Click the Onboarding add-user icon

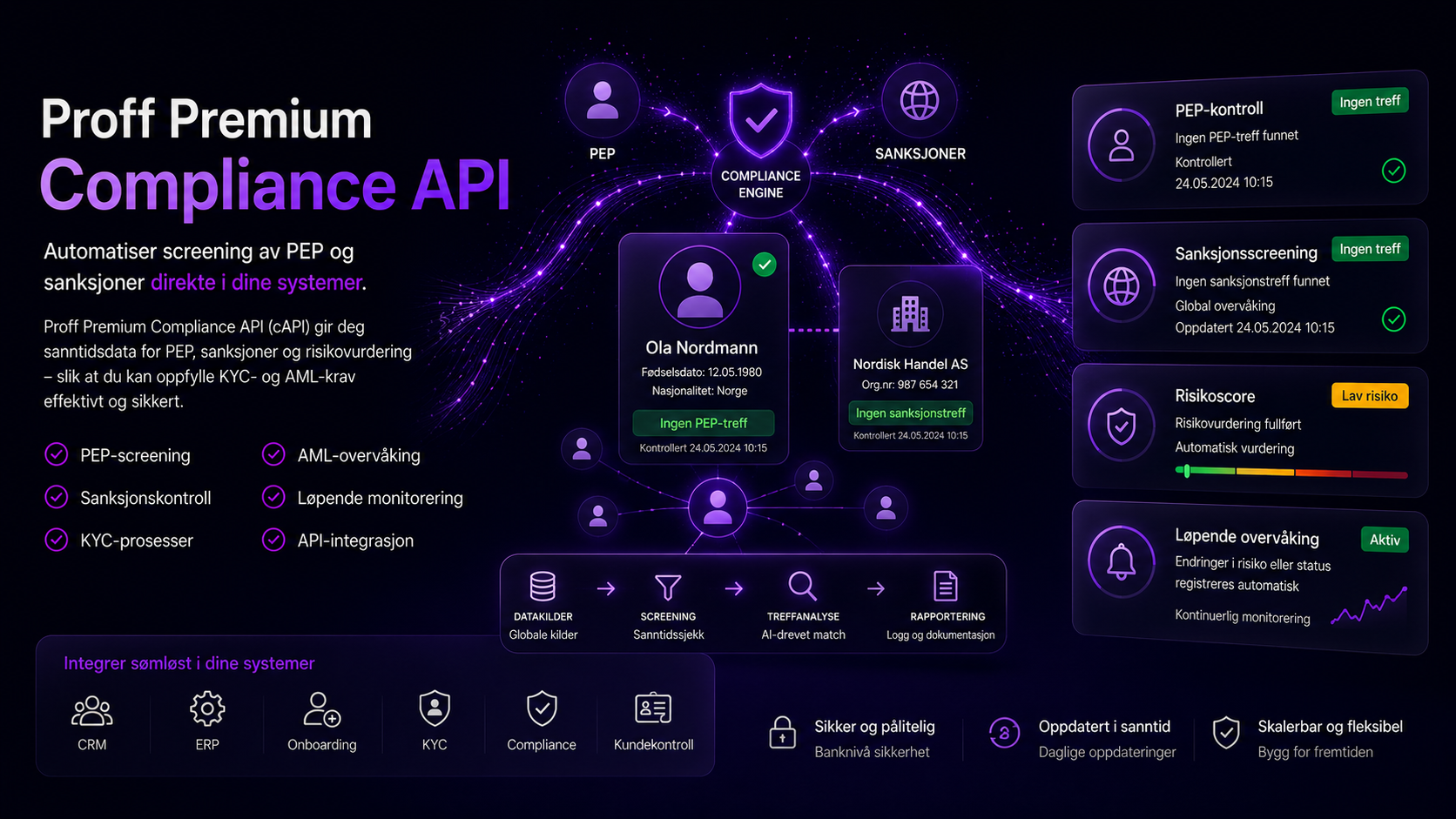click(321, 709)
